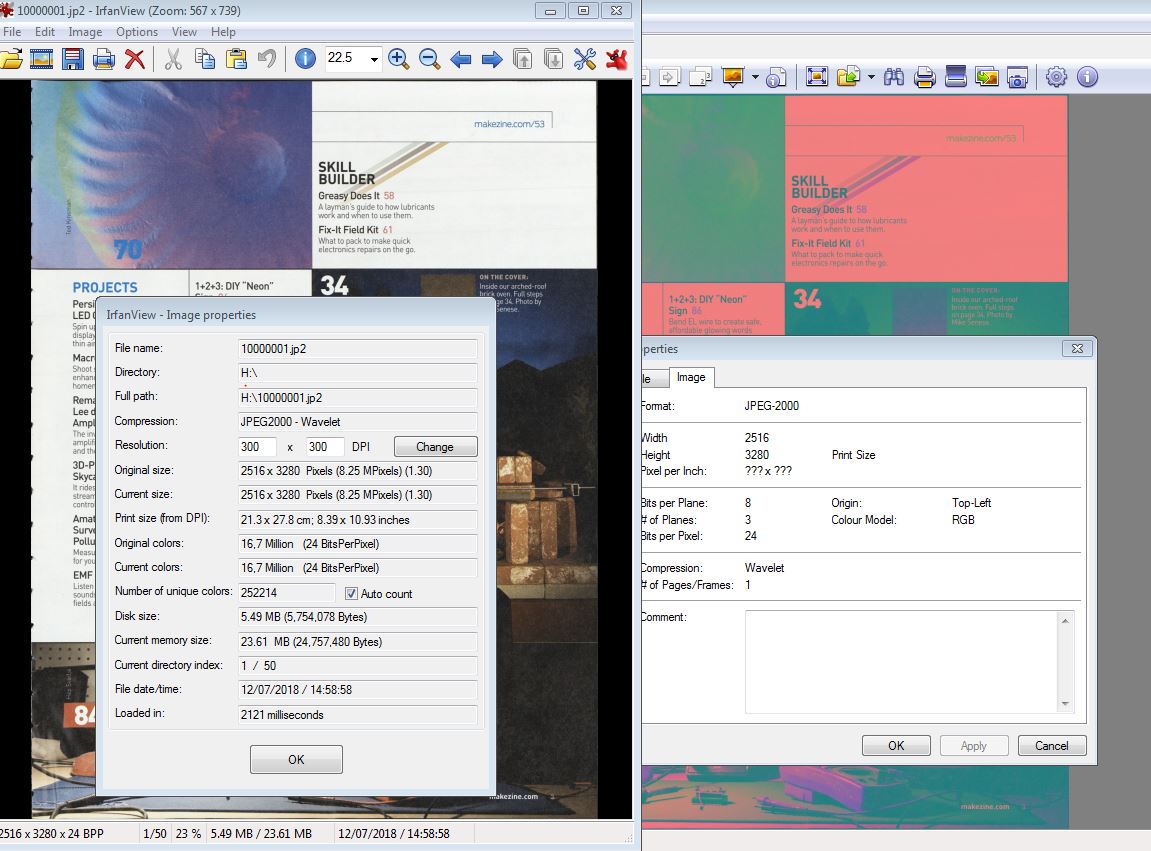
Task: Click the Zoom In magnifier icon
Action: [398, 59]
